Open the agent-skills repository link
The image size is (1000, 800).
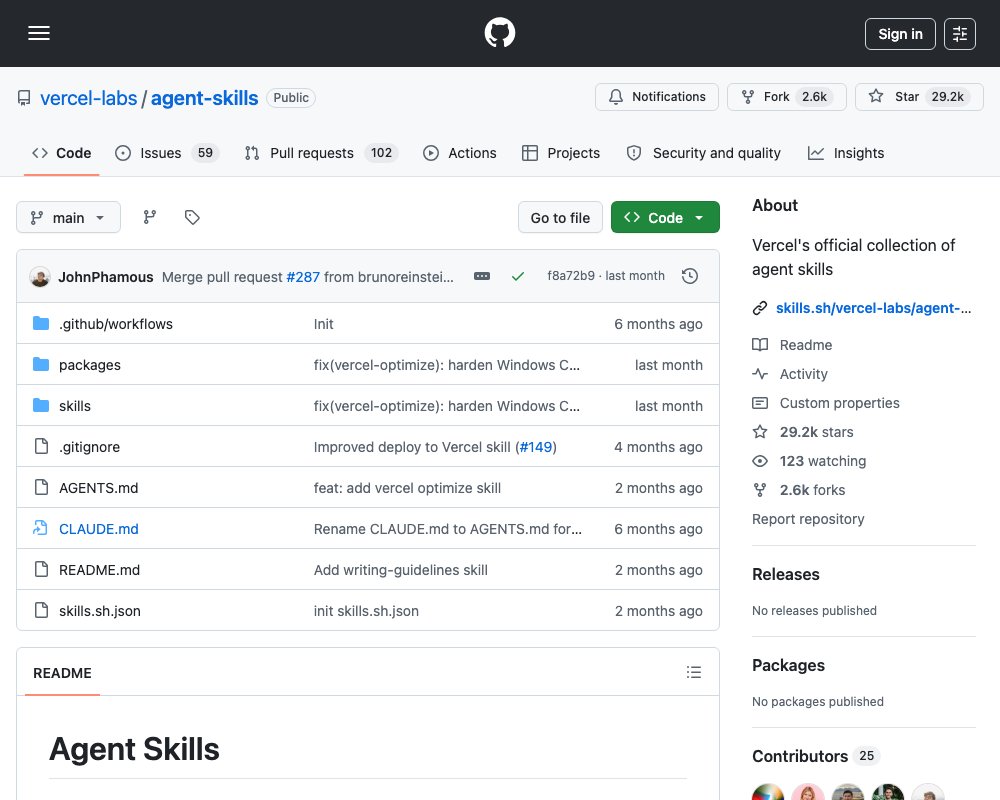tap(204, 98)
